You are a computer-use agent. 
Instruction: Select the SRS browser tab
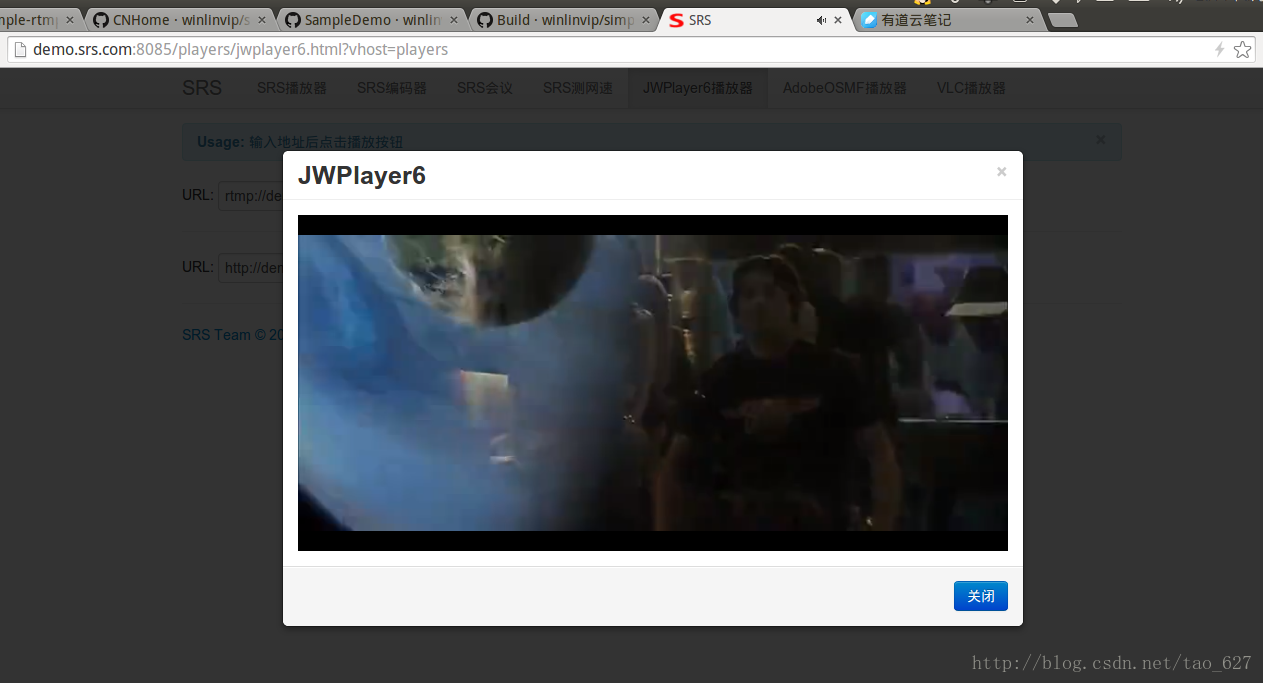(x=755, y=20)
